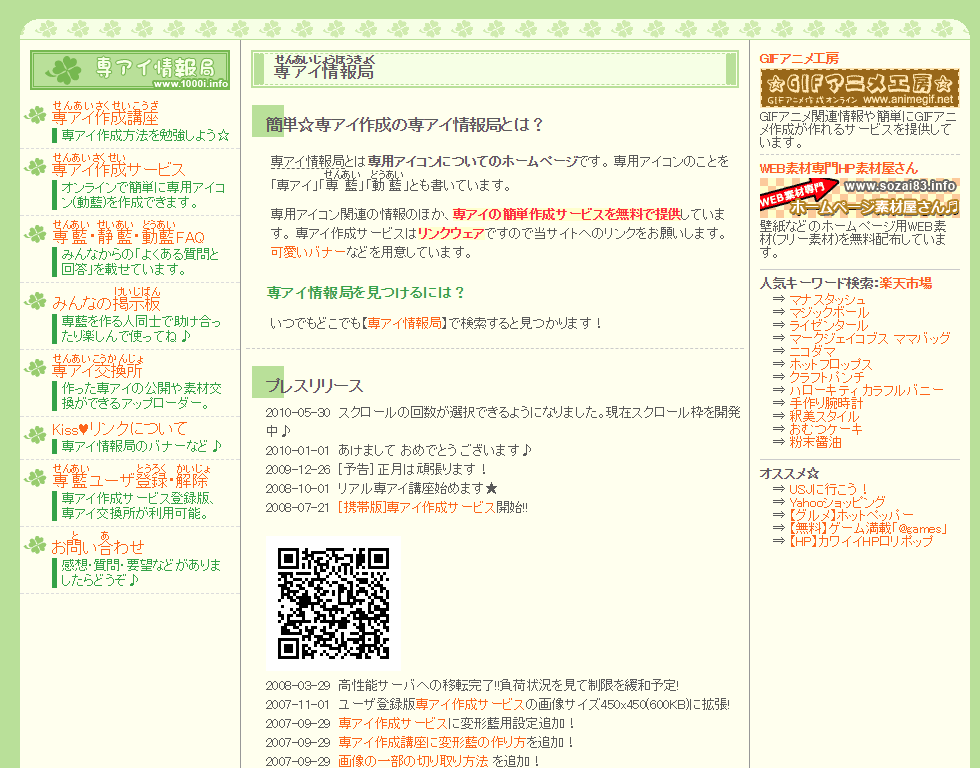Open Kiss♥リンクについて sidebar link
Screen dimensions: 980x768
[x=120, y=429]
